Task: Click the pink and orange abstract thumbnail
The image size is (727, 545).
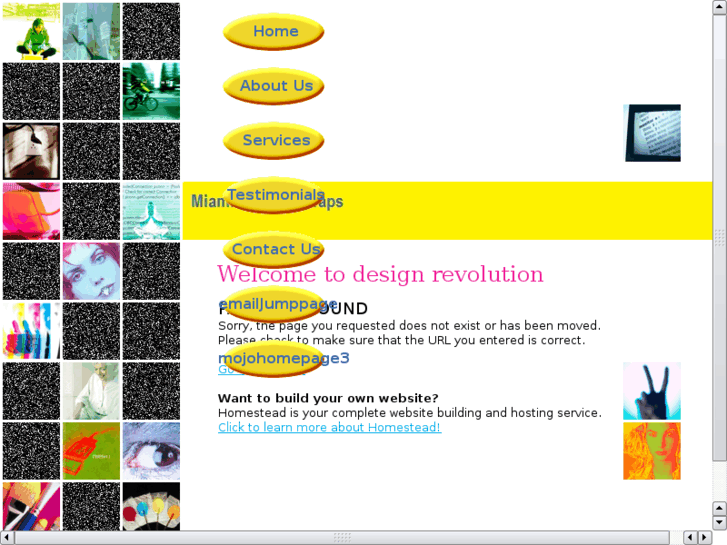Action: 32,211
